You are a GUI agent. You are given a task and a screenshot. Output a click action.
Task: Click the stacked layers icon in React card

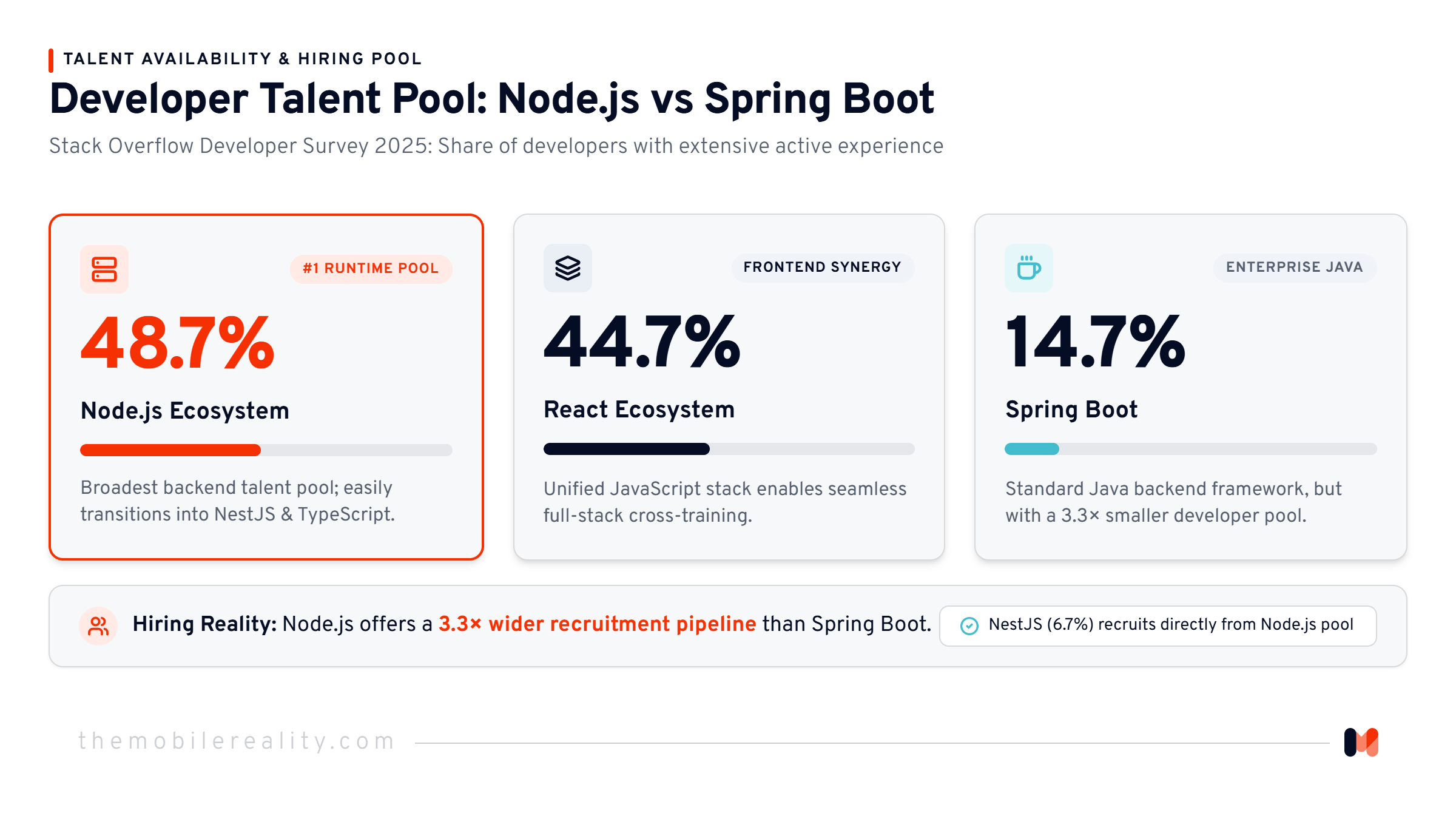(568, 268)
